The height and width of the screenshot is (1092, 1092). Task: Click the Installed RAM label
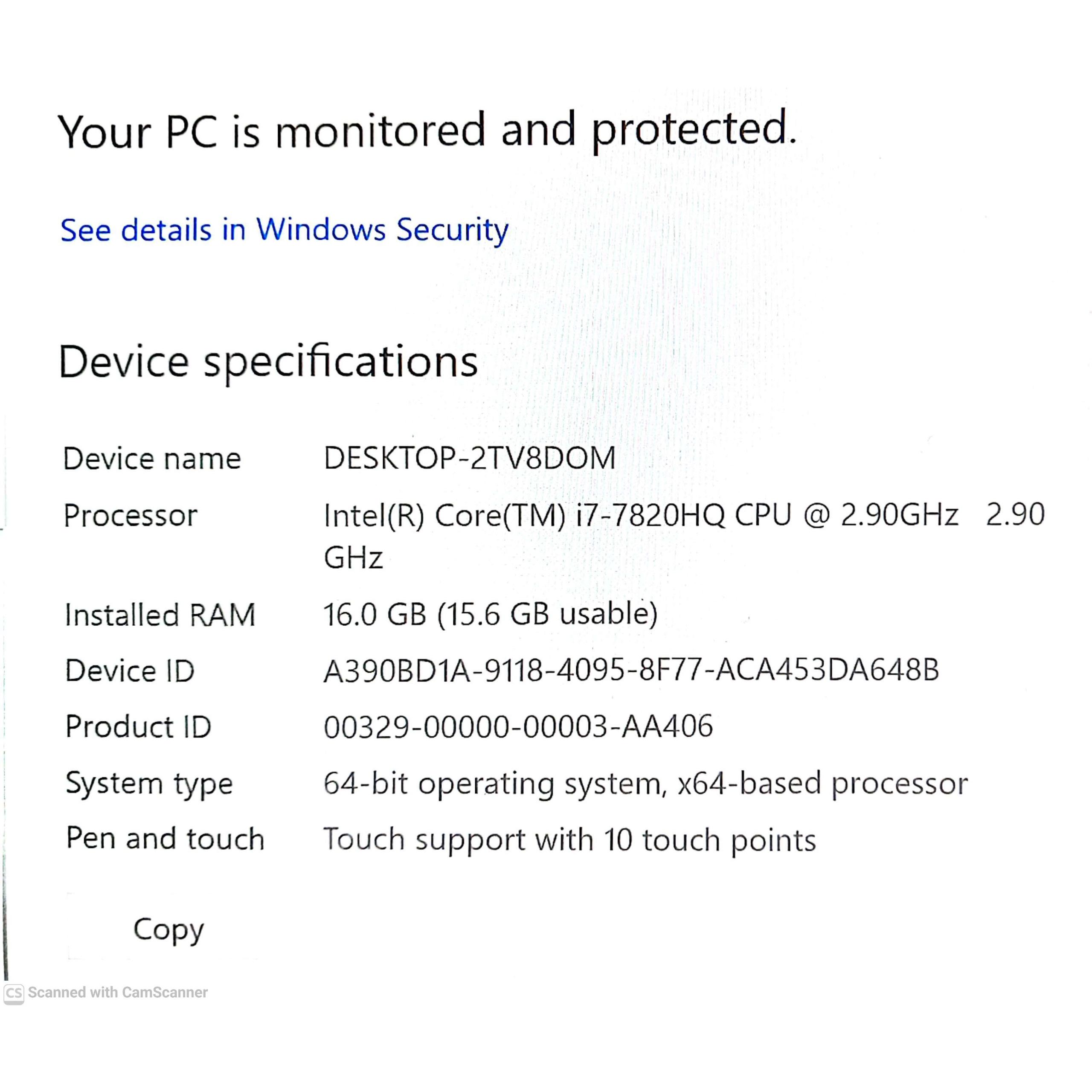pyautogui.click(x=160, y=615)
